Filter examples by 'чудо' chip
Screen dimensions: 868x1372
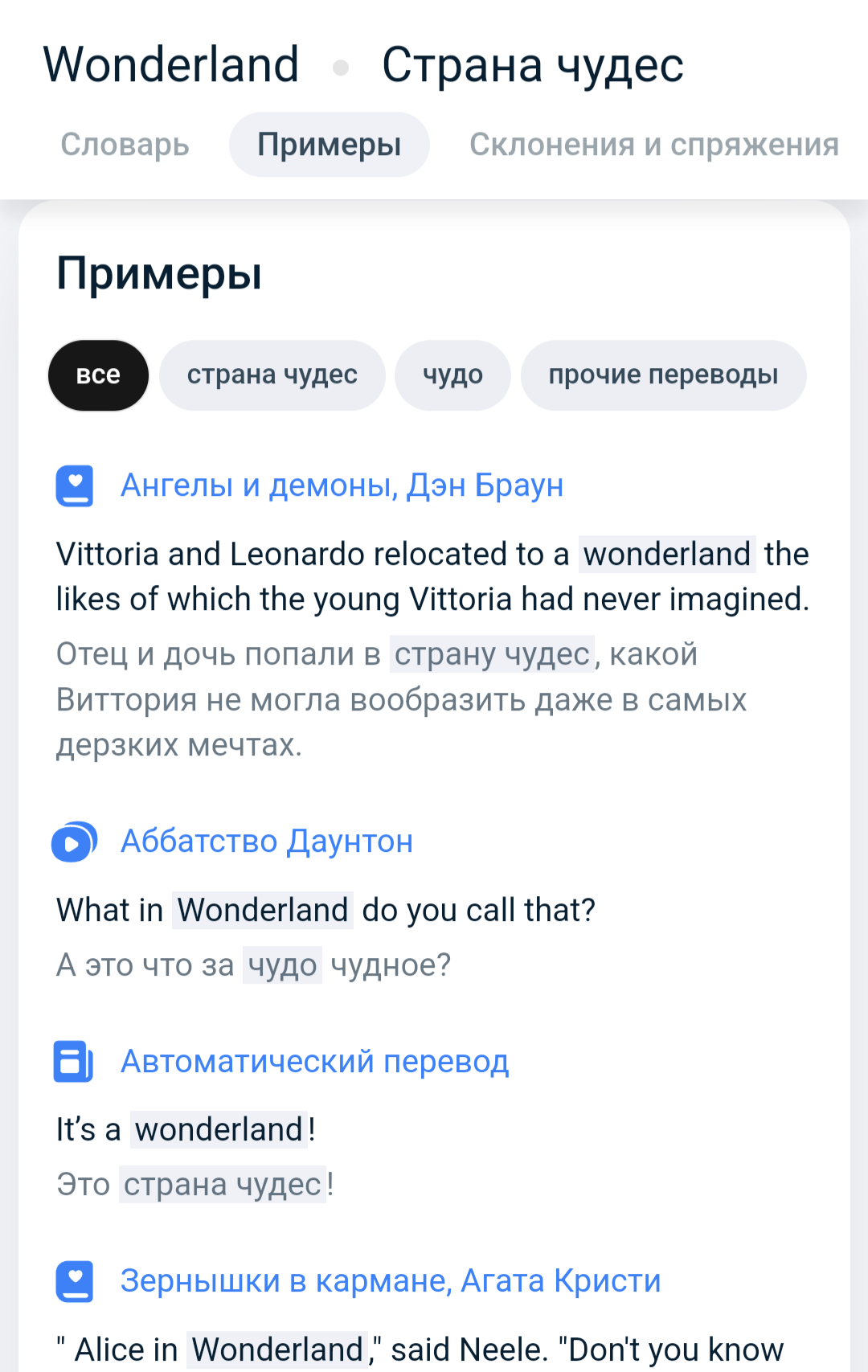[452, 375]
